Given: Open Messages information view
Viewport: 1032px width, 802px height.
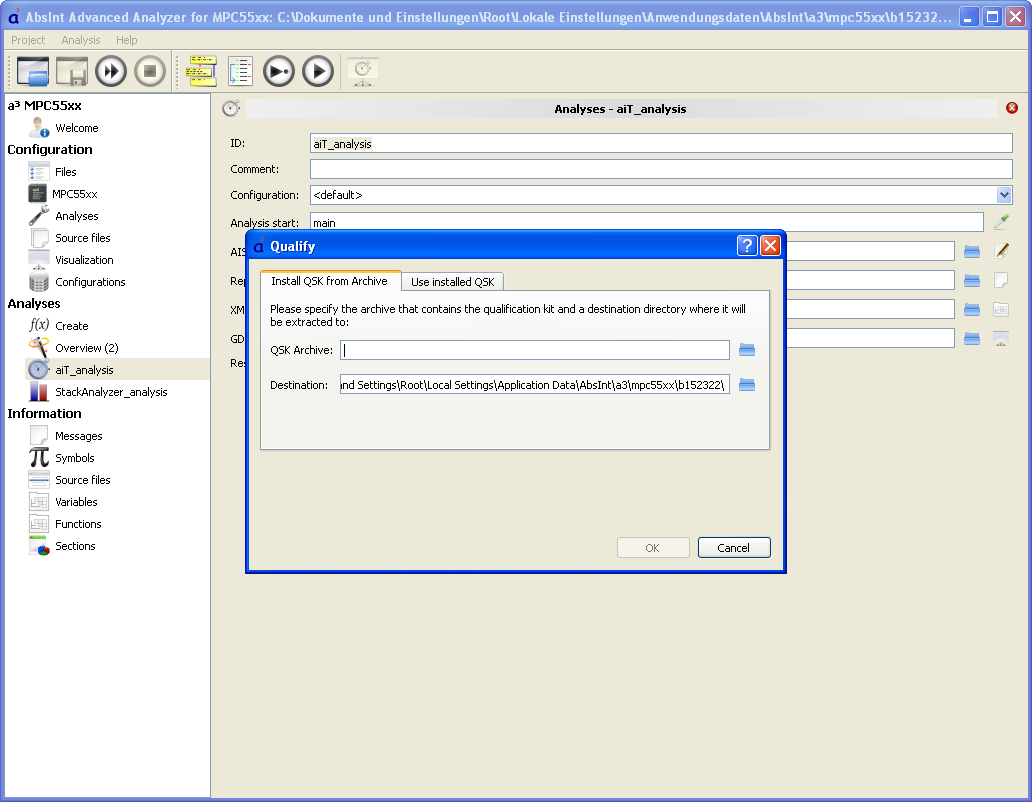Looking at the screenshot, I should click(78, 436).
